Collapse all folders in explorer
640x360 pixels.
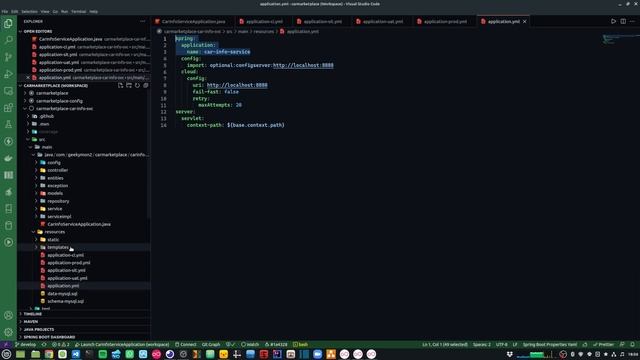pos(146,85)
